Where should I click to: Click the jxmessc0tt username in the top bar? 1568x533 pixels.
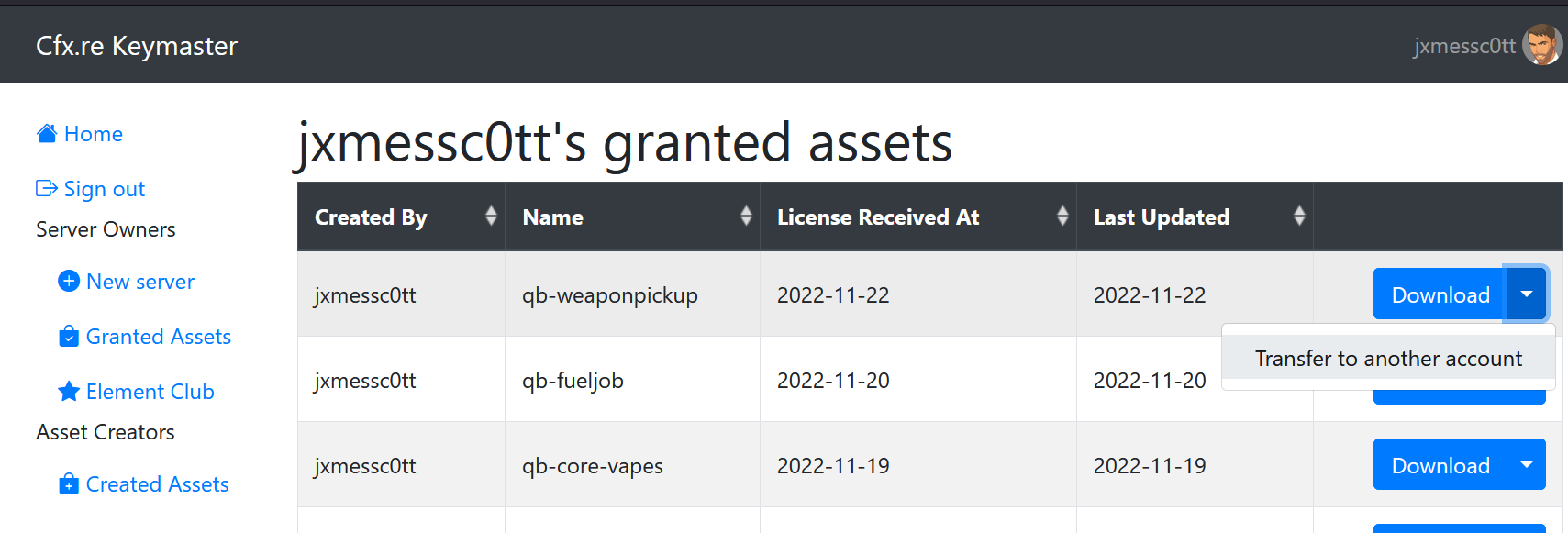(1462, 45)
